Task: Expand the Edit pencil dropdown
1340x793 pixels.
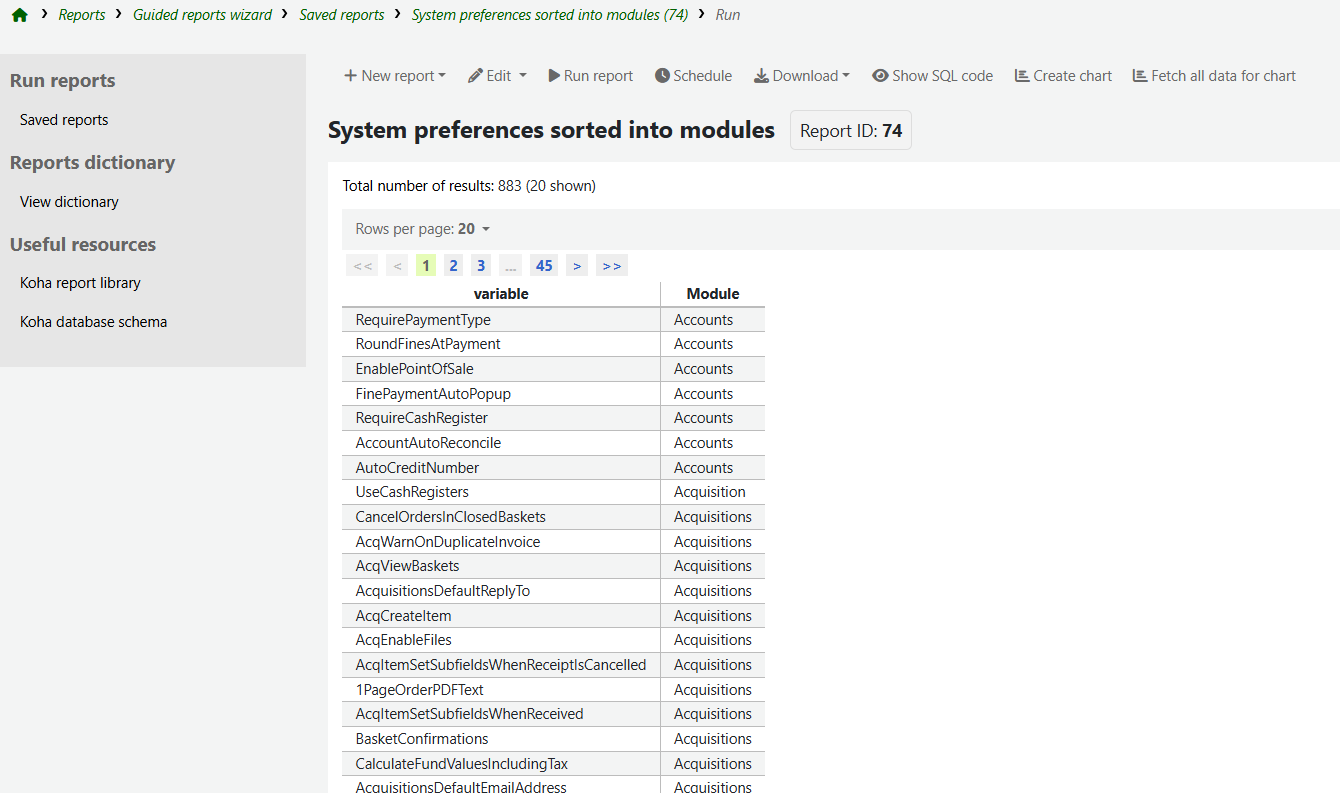Action: 497,76
